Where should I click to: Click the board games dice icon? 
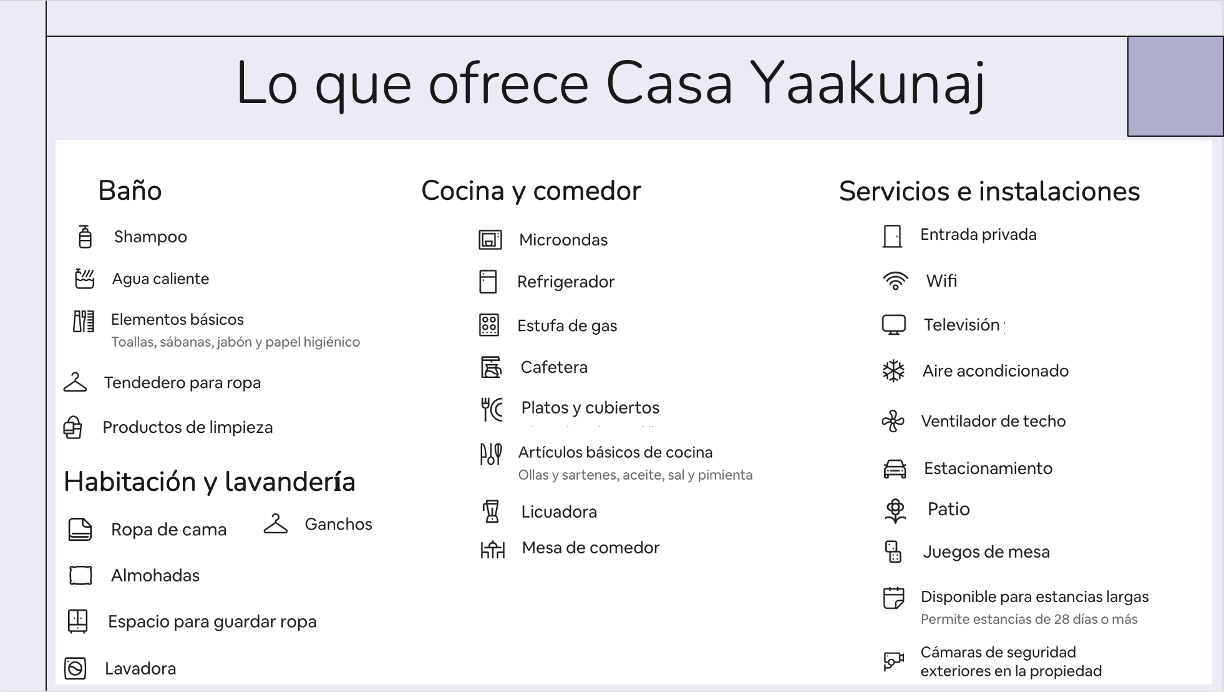click(893, 551)
